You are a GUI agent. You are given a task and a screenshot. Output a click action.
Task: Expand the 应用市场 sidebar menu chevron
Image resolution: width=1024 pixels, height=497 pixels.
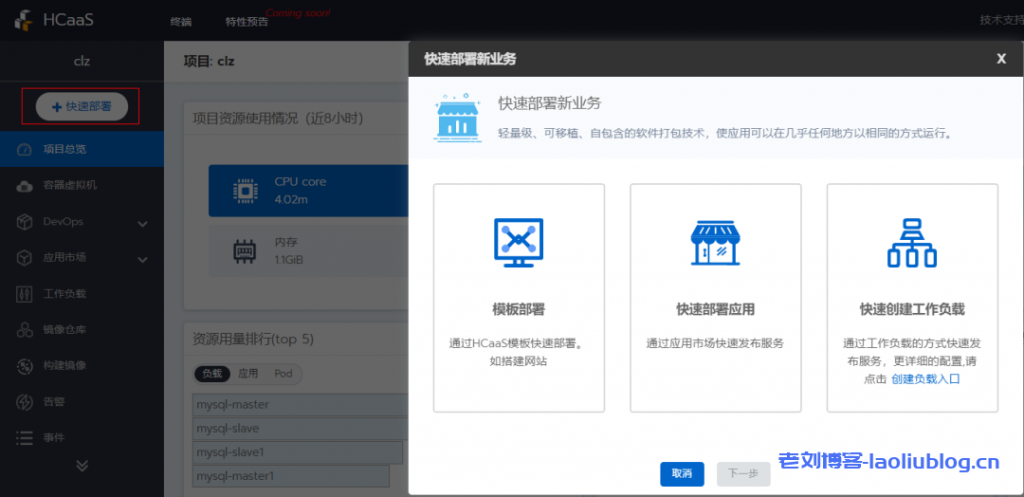[142, 258]
